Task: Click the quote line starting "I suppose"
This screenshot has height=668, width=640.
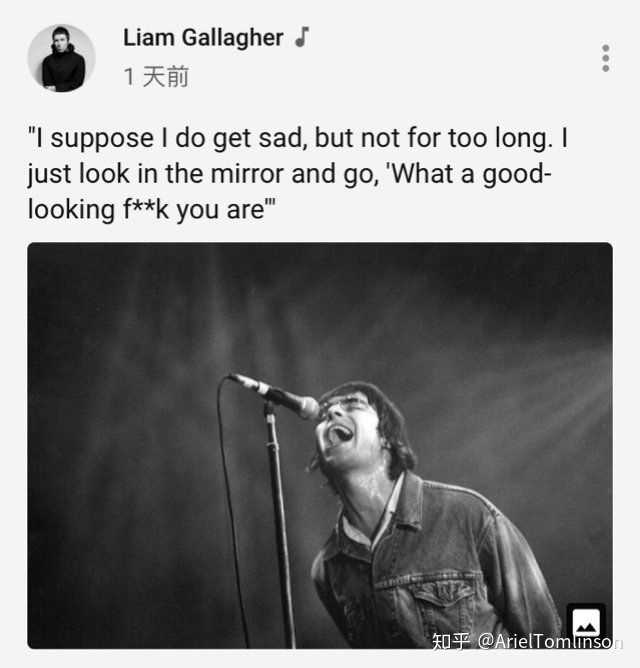Action: (297, 138)
